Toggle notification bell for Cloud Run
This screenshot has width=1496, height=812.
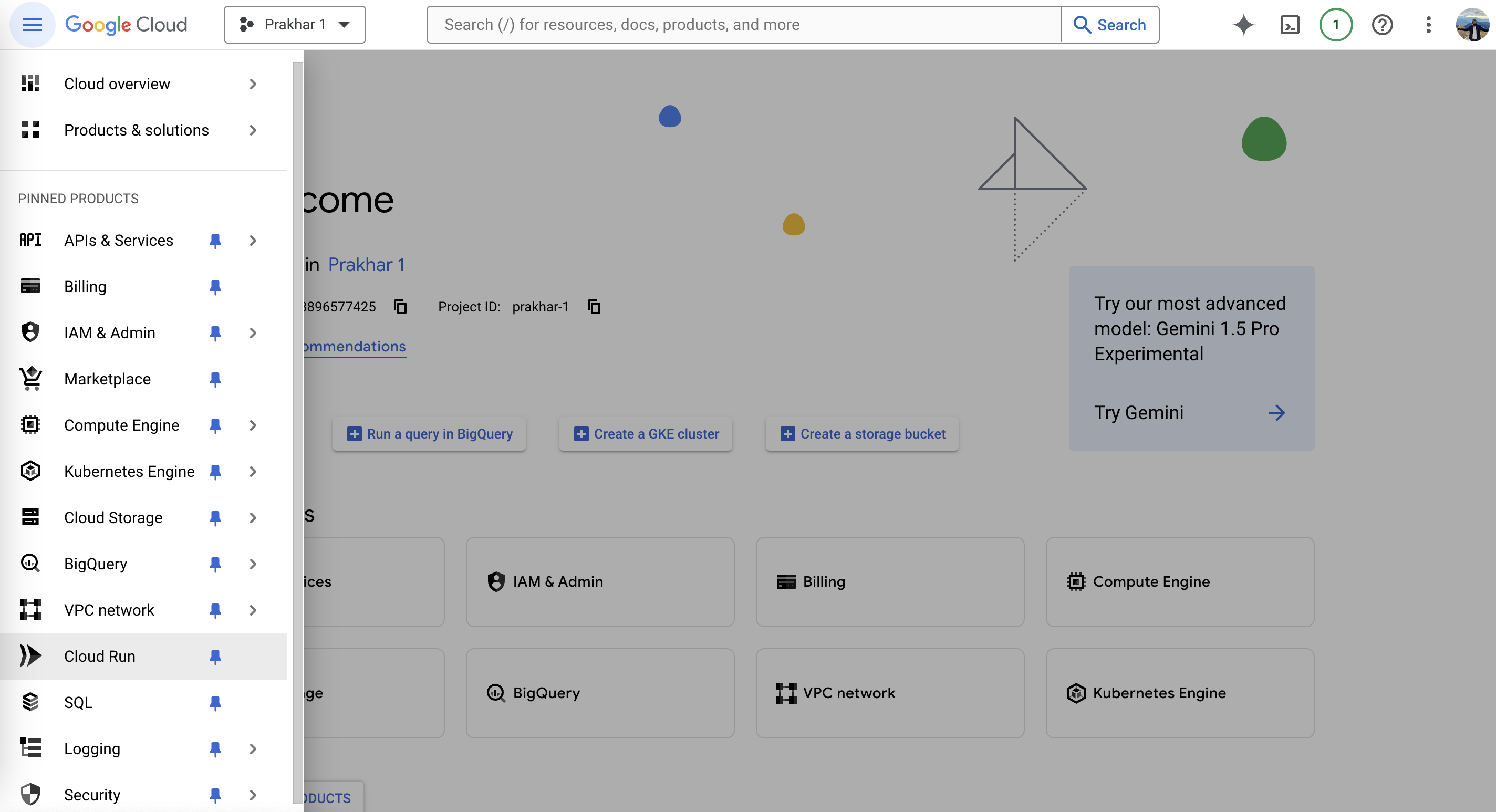[x=214, y=656]
